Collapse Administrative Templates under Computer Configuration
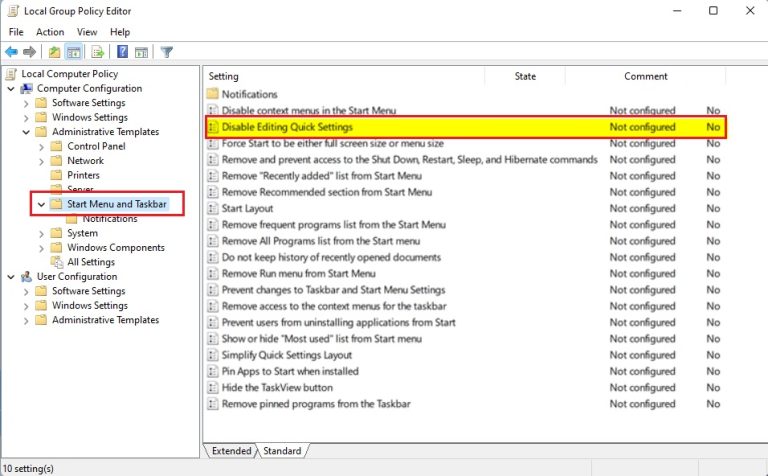Screen dimensions: 768x476 pos(26,132)
